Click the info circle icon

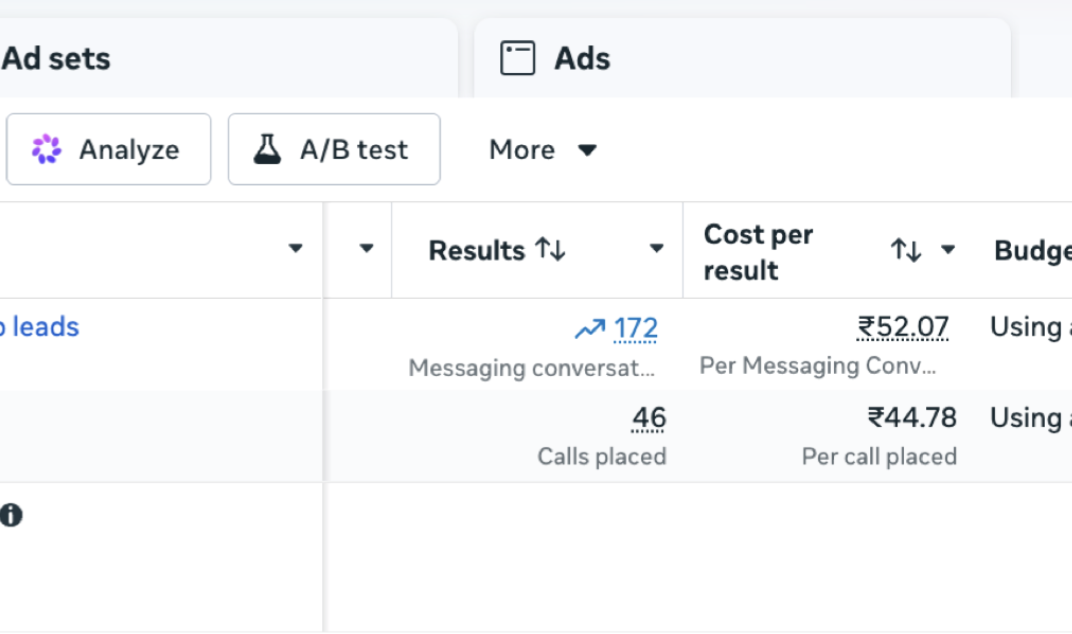11,515
